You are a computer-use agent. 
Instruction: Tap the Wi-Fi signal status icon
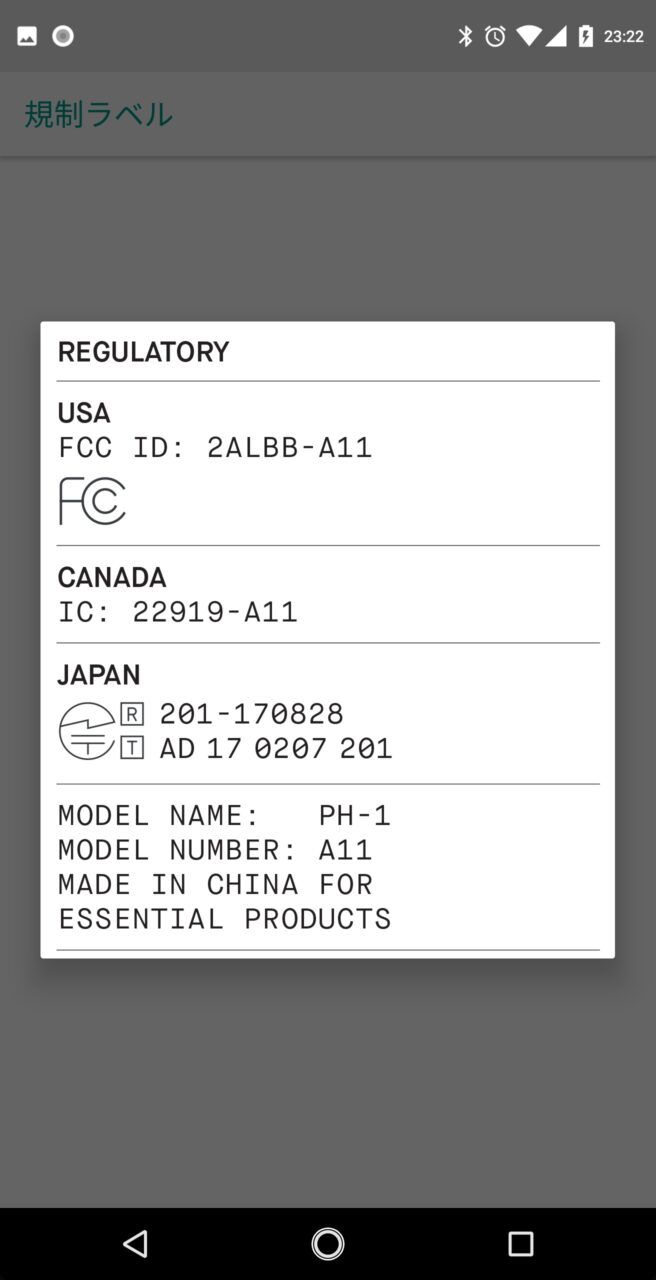point(528,37)
